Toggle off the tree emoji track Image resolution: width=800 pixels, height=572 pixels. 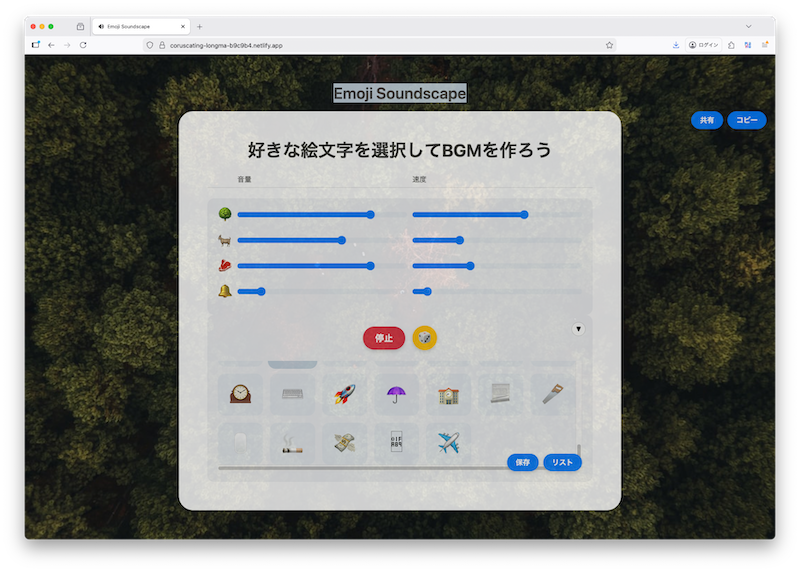click(x=224, y=214)
